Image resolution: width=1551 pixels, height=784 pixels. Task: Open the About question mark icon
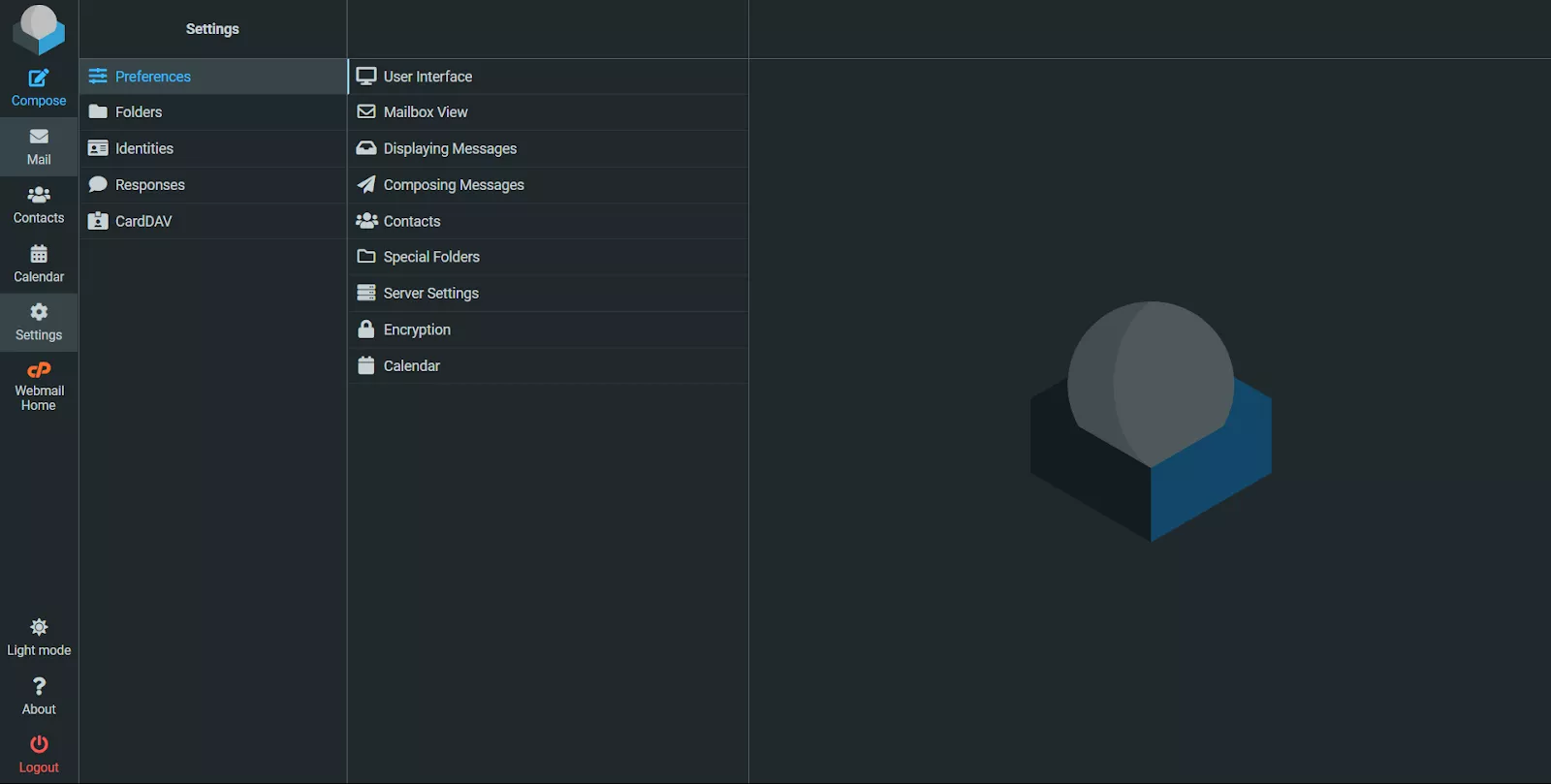(39, 687)
